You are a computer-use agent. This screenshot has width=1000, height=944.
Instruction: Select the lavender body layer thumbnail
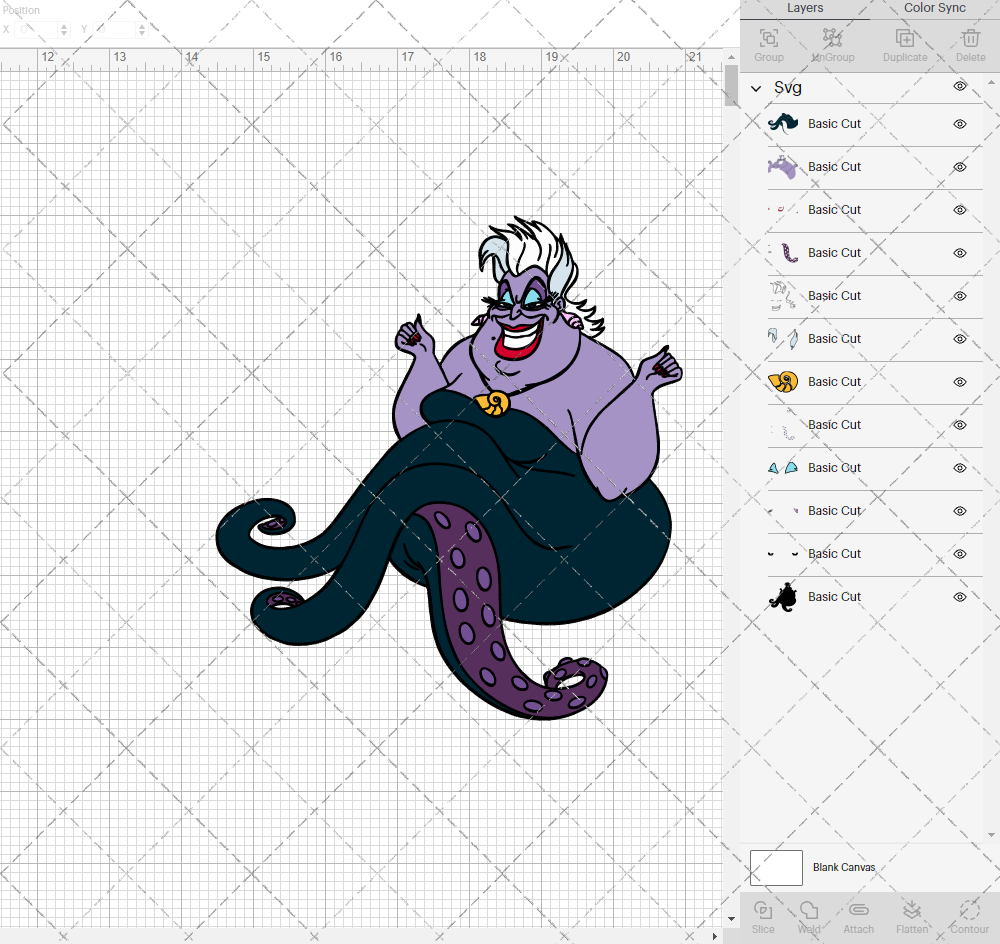[783, 166]
